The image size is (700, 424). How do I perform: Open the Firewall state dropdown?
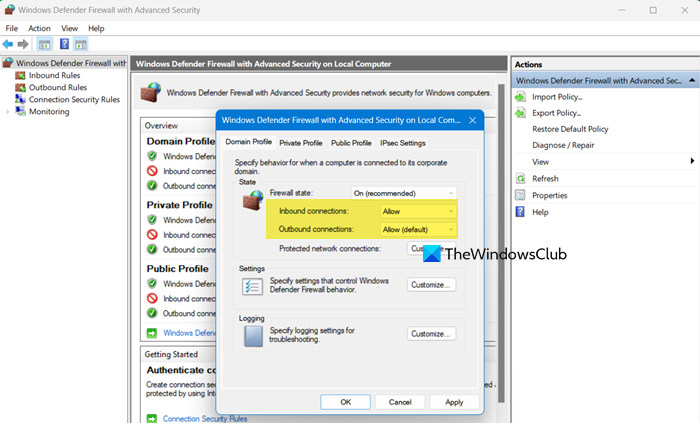tap(404, 193)
